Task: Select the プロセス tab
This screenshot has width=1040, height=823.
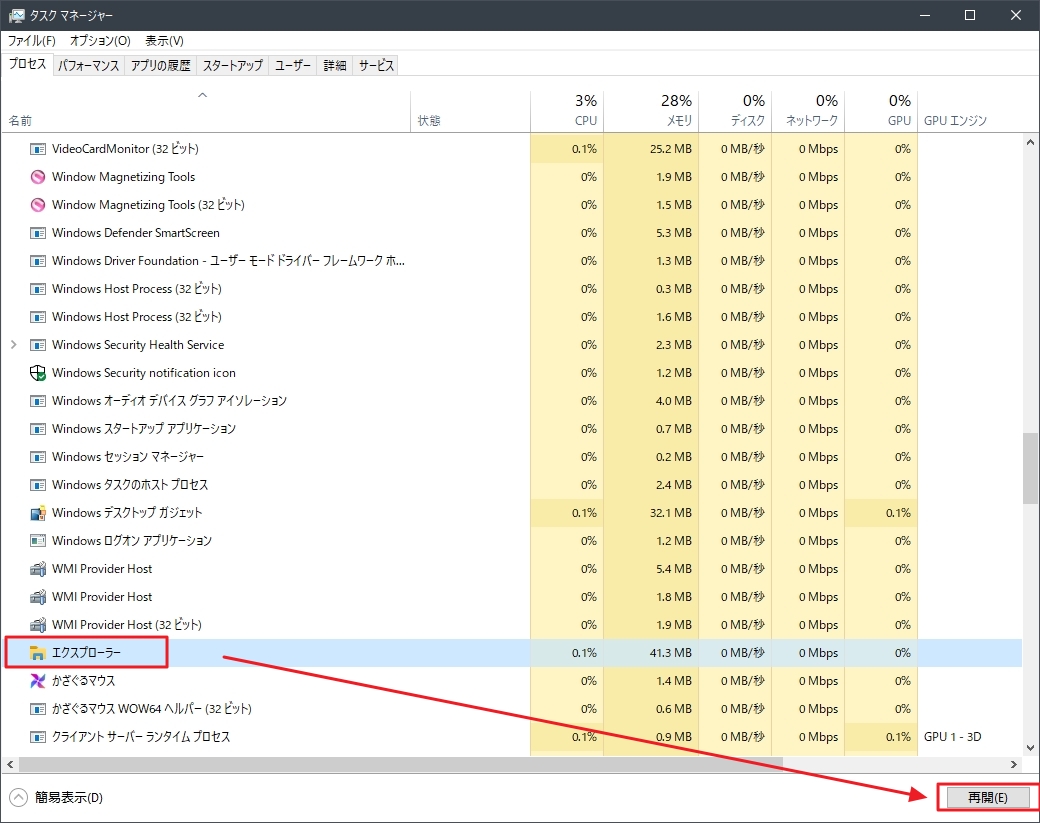Action: coord(27,64)
